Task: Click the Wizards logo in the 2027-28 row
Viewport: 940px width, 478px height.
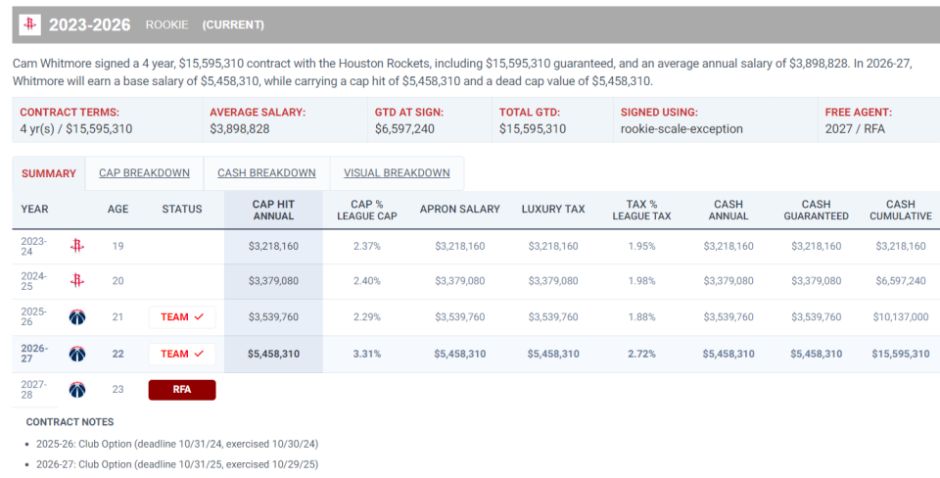Action: click(x=77, y=390)
